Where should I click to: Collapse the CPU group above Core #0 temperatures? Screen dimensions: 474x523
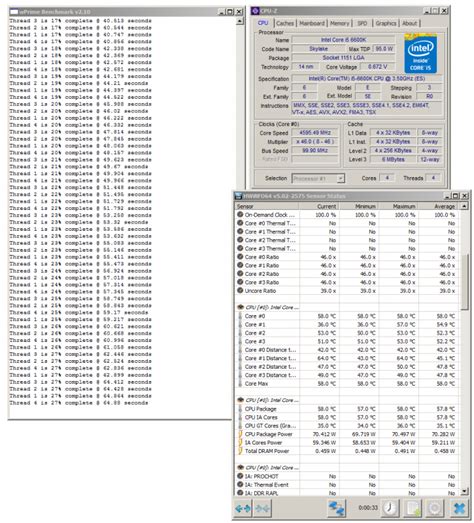240,307
